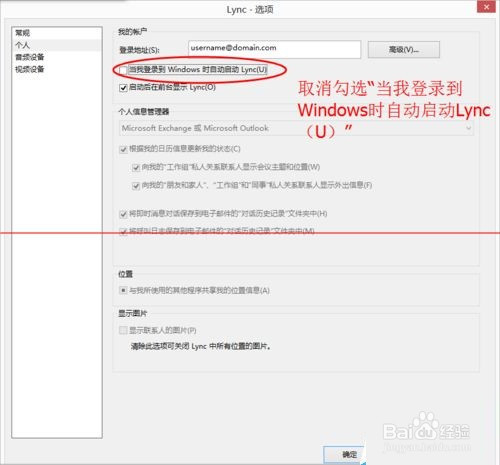Click the 个人信息管理器 section label

(144, 111)
